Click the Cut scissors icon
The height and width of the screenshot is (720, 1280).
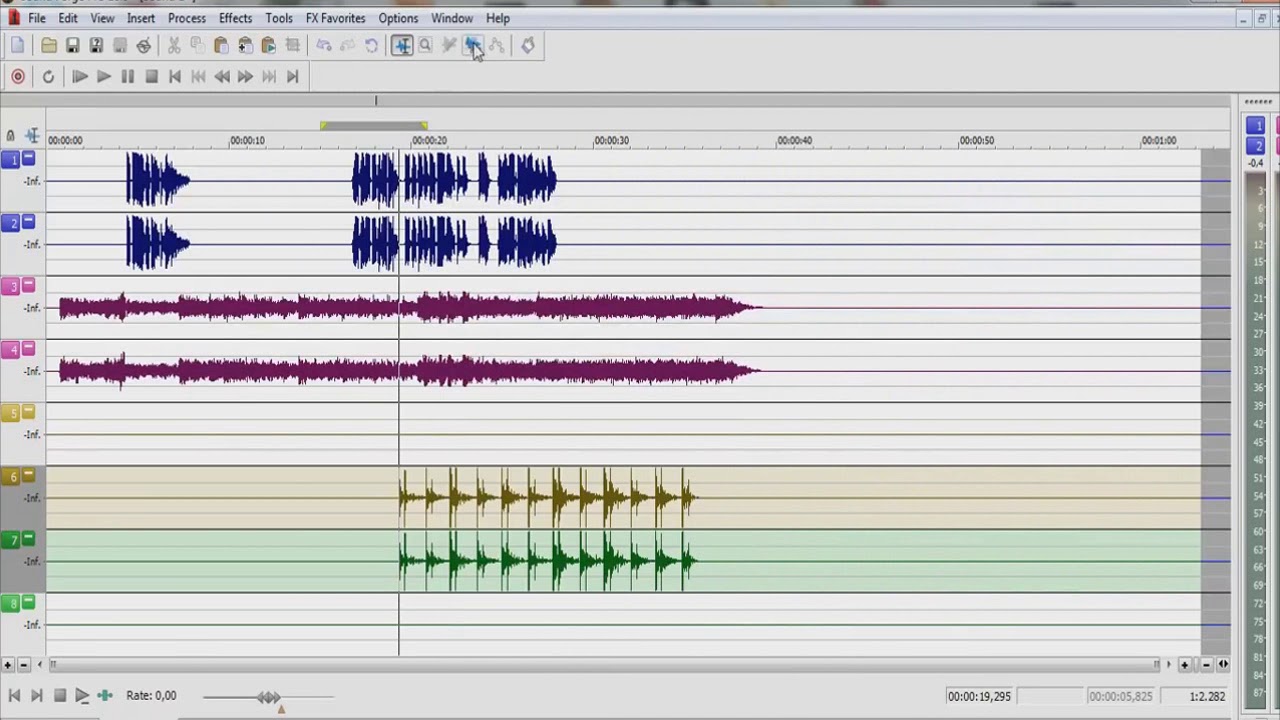pos(174,45)
